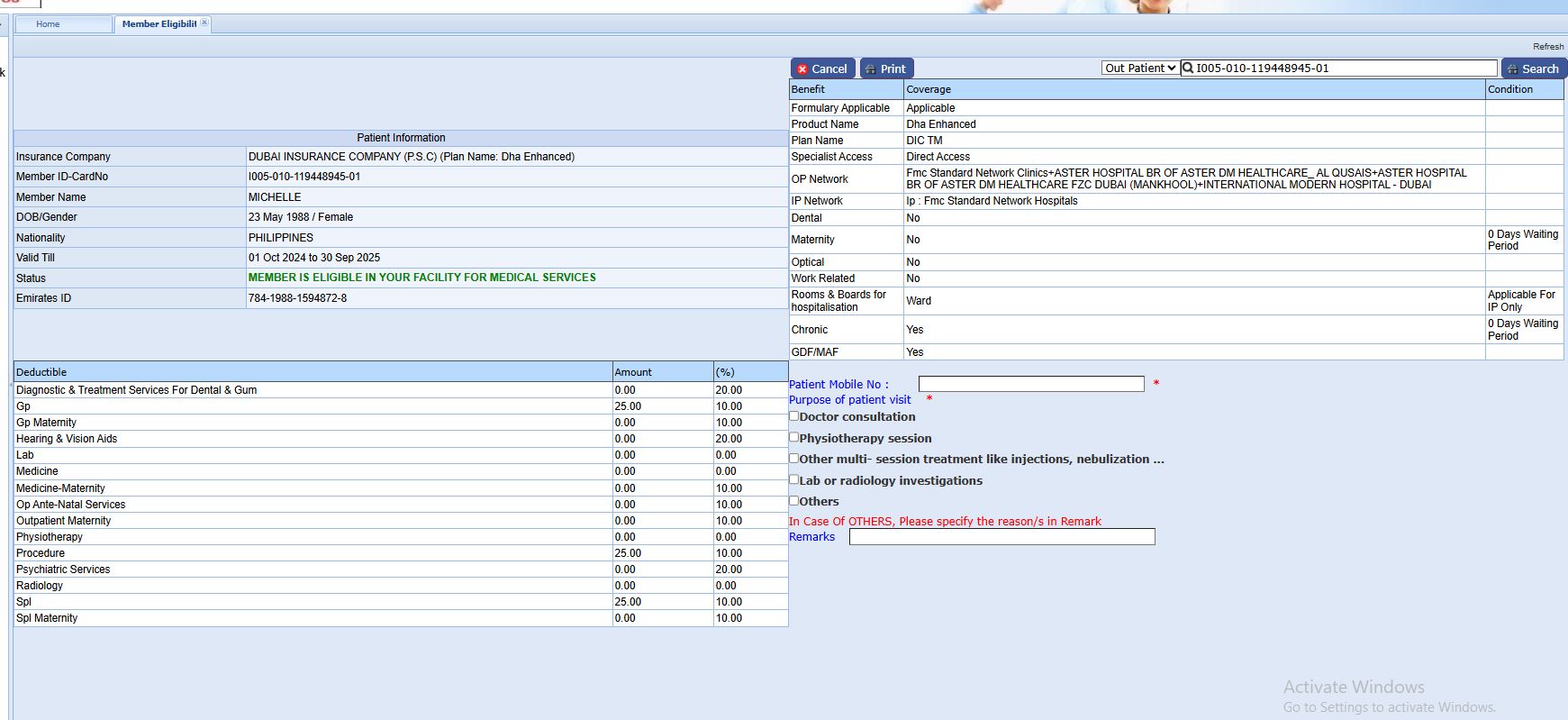Viewport: 1568px width, 720px height.
Task: Check the Doctor consultation checkbox
Action: (794, 416)
